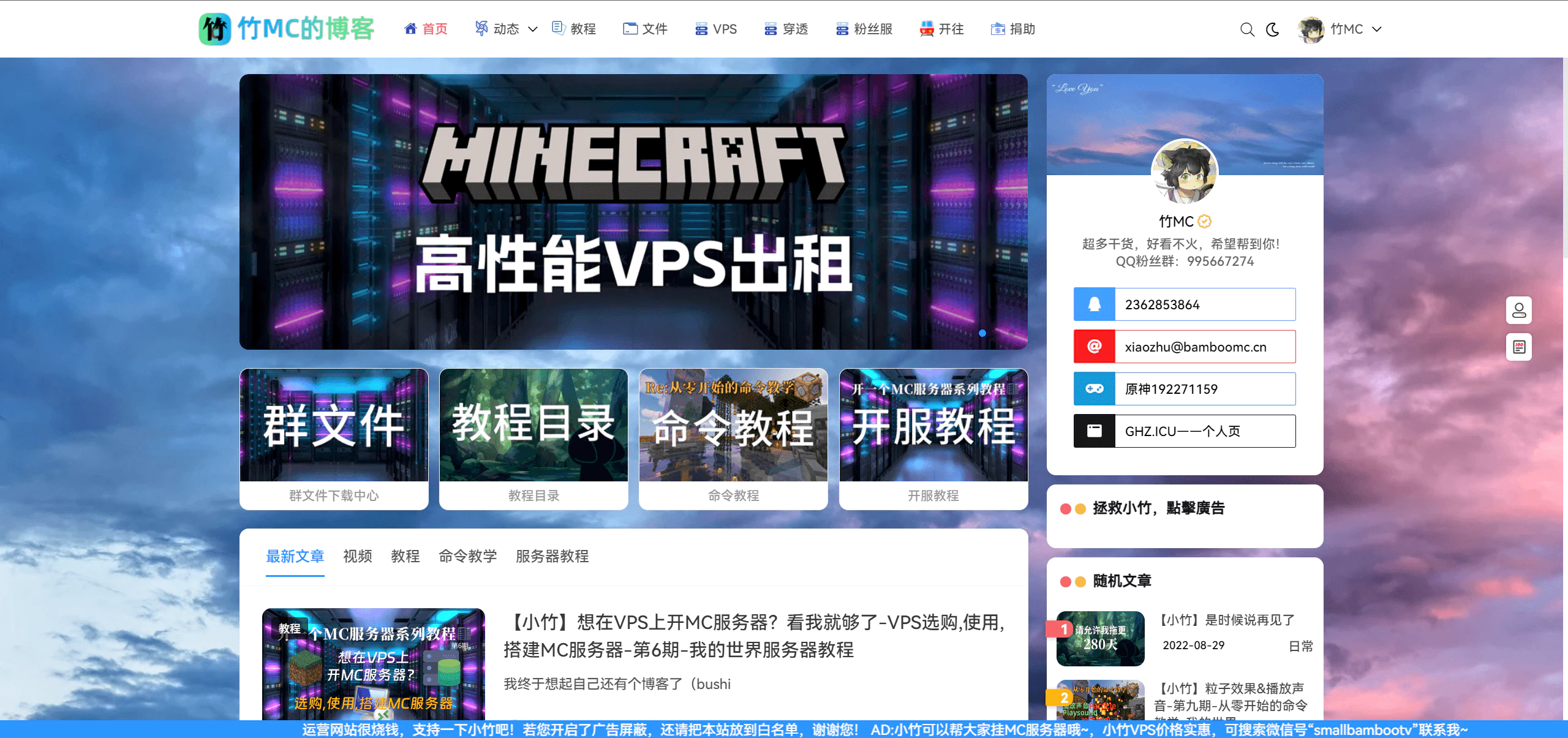
Task: Open the 开往 nav item
Action: pos(942,29)
